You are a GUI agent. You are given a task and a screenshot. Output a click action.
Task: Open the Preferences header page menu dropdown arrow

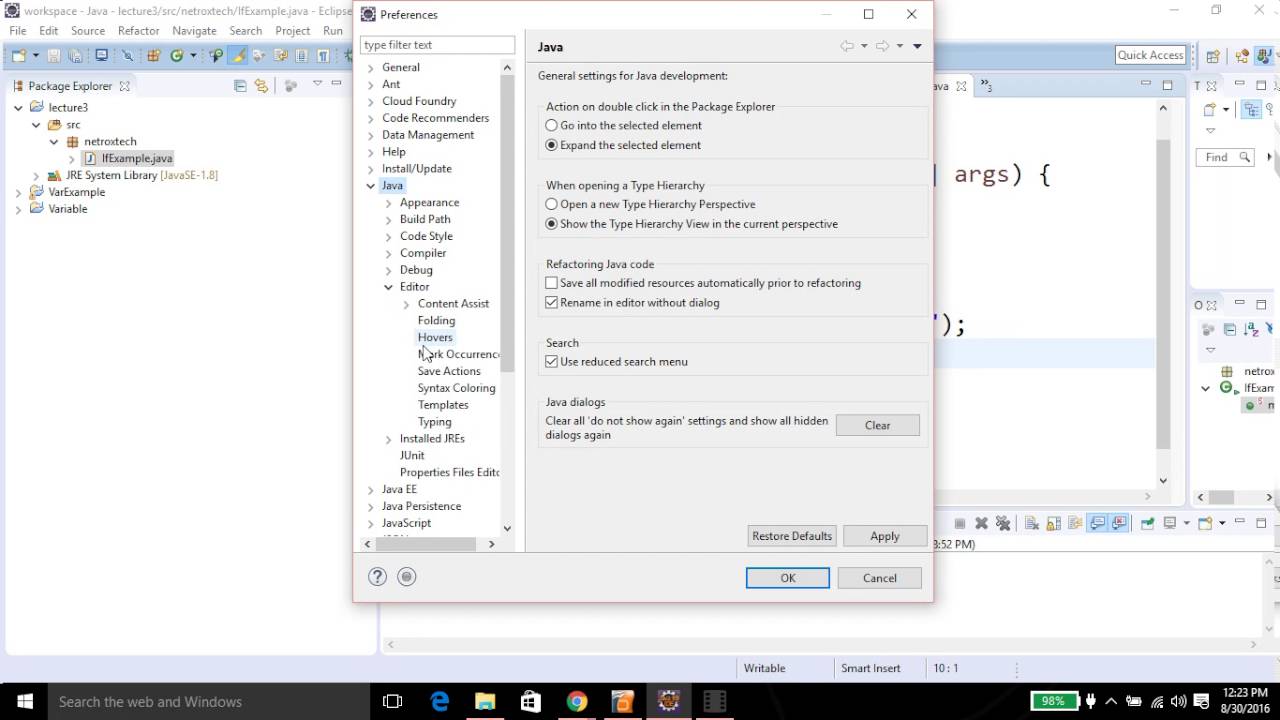[x=917, y=46]
